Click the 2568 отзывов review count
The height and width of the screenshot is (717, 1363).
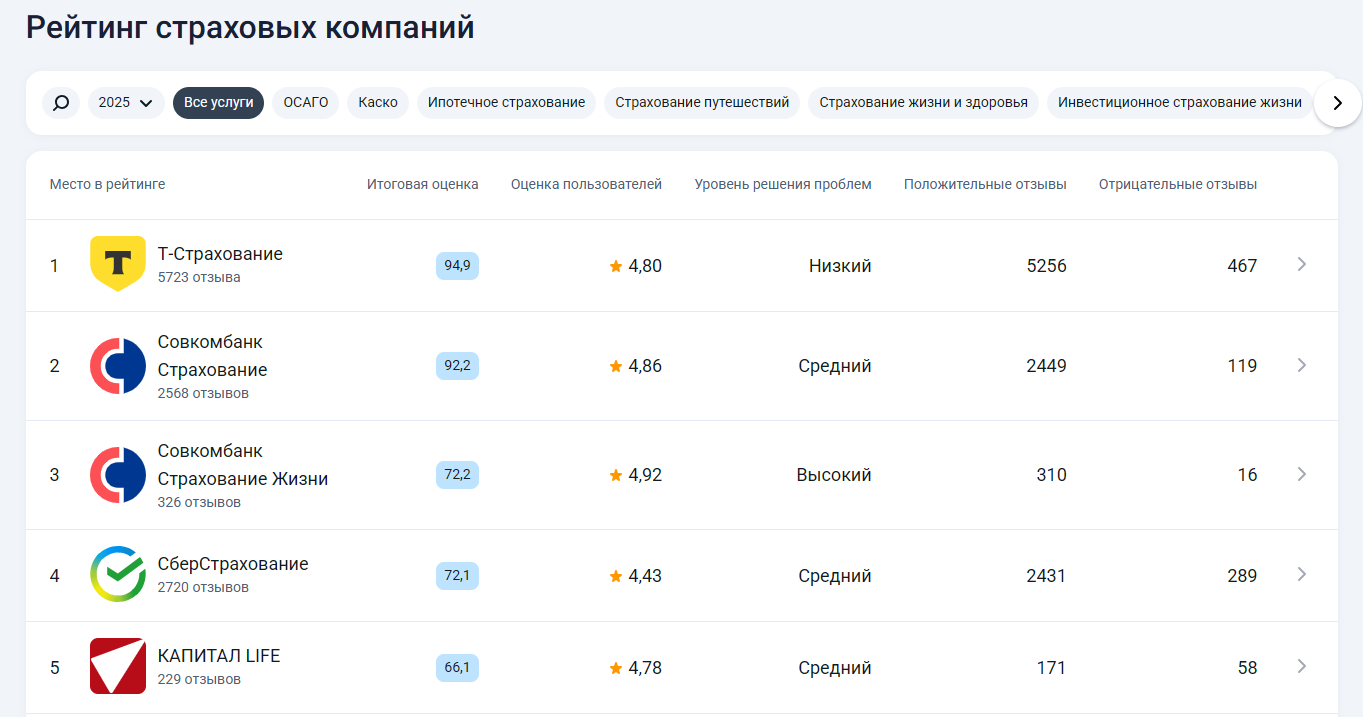203,394
